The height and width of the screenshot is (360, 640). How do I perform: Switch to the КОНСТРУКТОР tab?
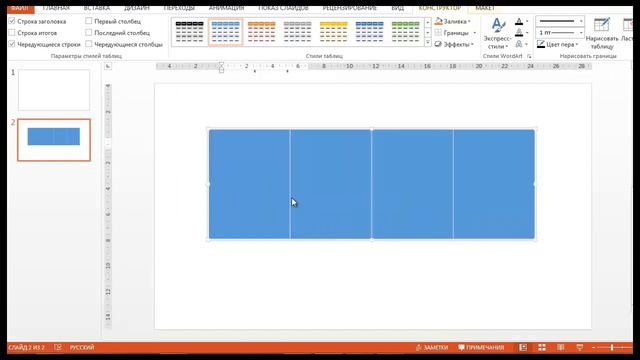[x=440, y=8]
